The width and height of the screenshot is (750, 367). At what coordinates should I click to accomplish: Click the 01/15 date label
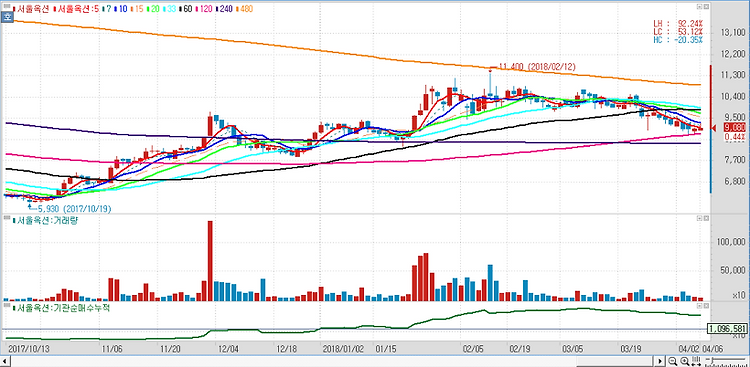click(385, 348)
